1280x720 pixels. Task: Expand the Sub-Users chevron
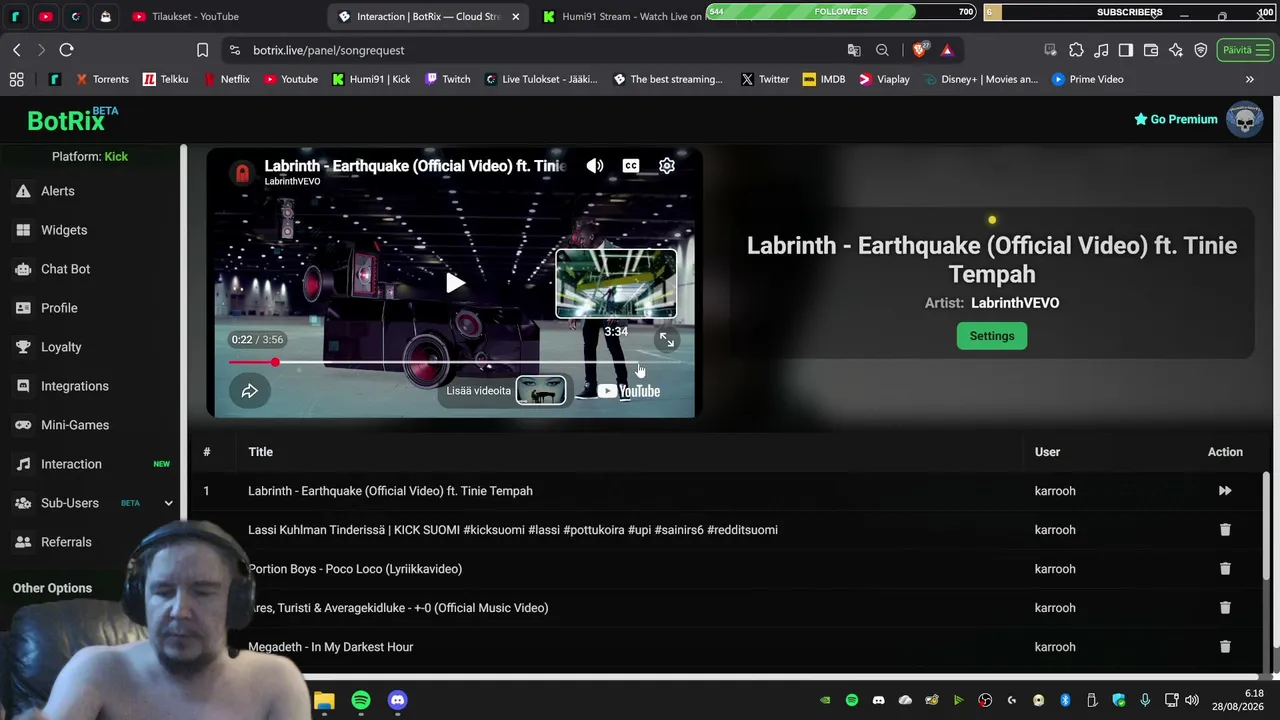pyautogui.click(x=168, y=503)
